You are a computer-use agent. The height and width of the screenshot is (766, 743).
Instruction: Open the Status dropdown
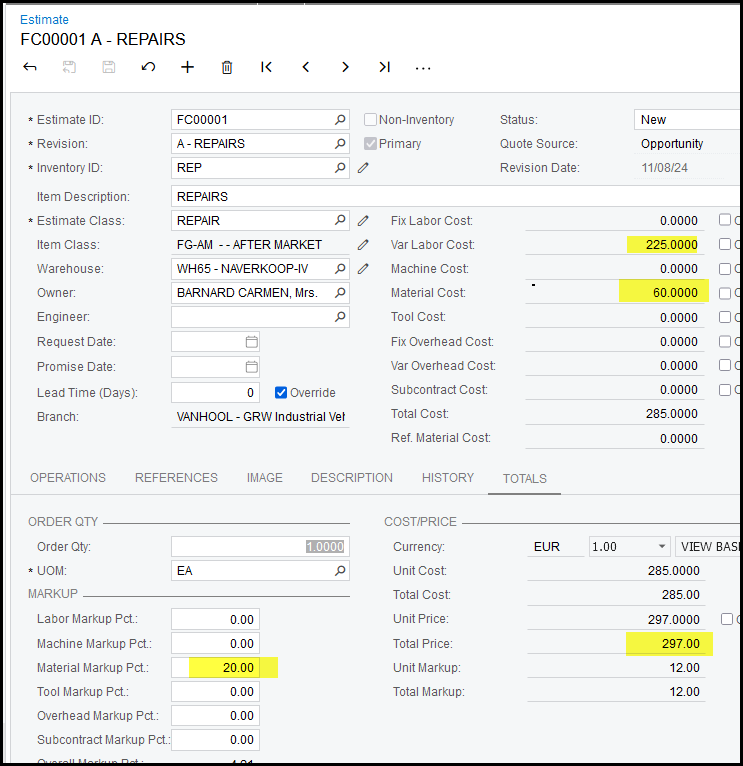pyautogui.click(x=688, y=120)
